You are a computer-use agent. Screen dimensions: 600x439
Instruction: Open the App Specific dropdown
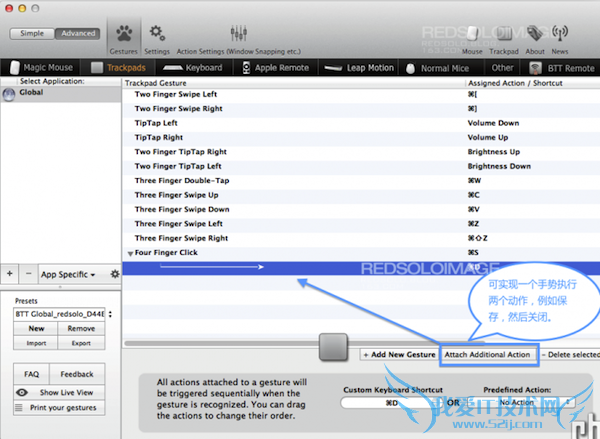coord(68,274)
